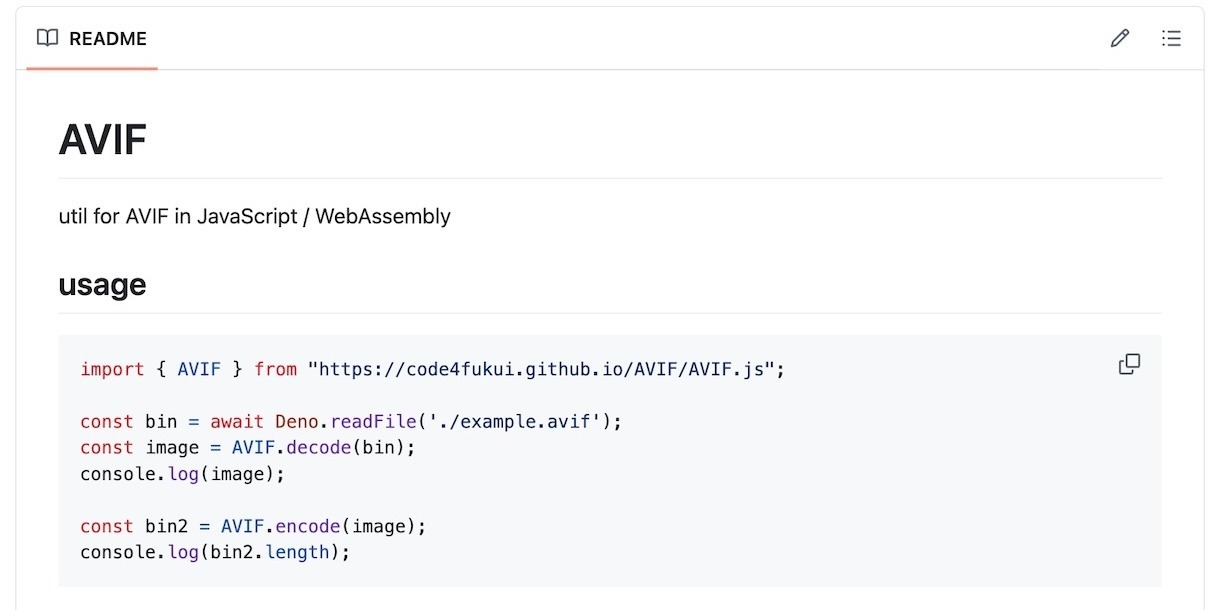This screenshot has width=1220, height=610.
Task: Click the import keyword in the code
Action: 112,369
